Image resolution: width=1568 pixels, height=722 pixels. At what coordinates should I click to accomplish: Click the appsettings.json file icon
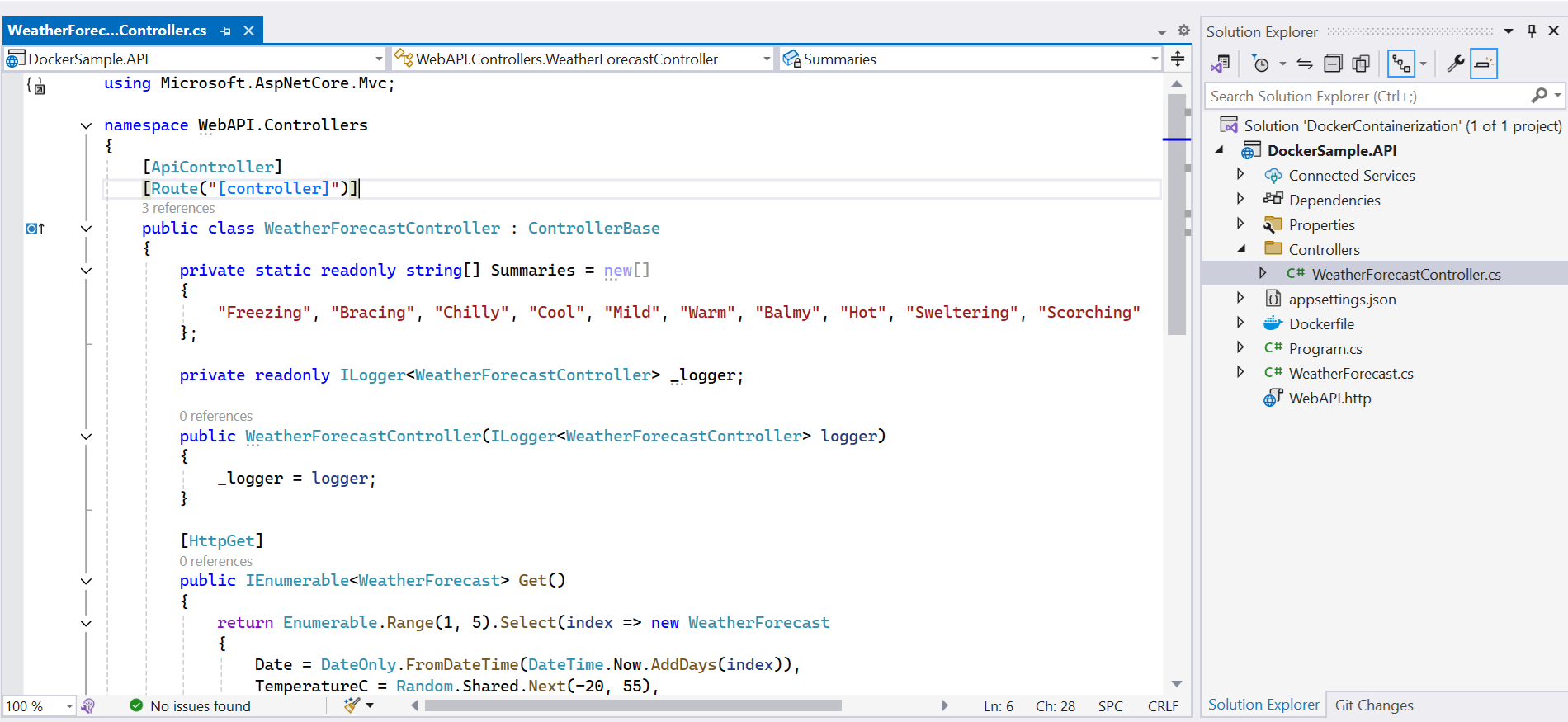click(x=1273, y=299)
